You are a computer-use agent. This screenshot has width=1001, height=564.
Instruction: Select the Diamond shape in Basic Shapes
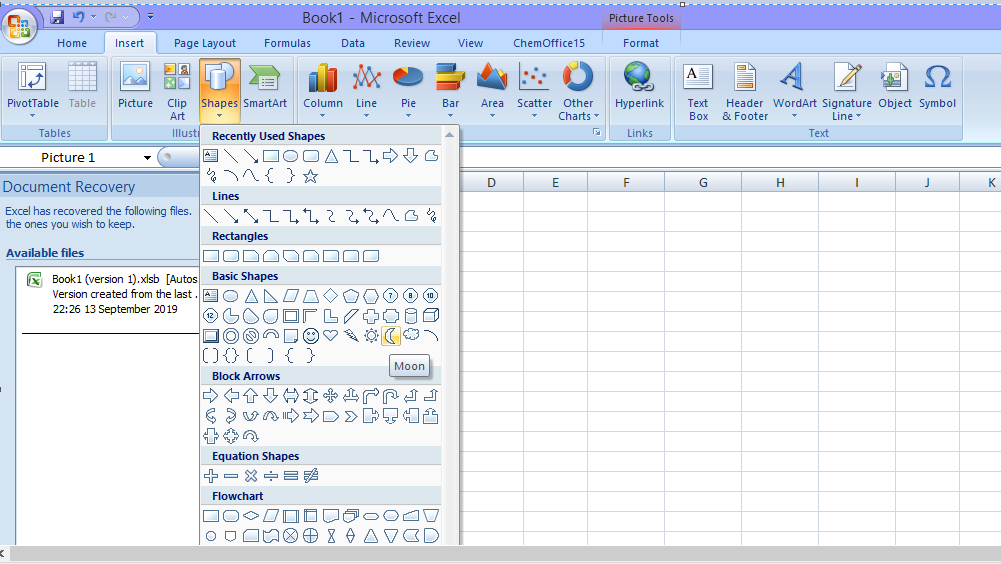tap(331, 296)
